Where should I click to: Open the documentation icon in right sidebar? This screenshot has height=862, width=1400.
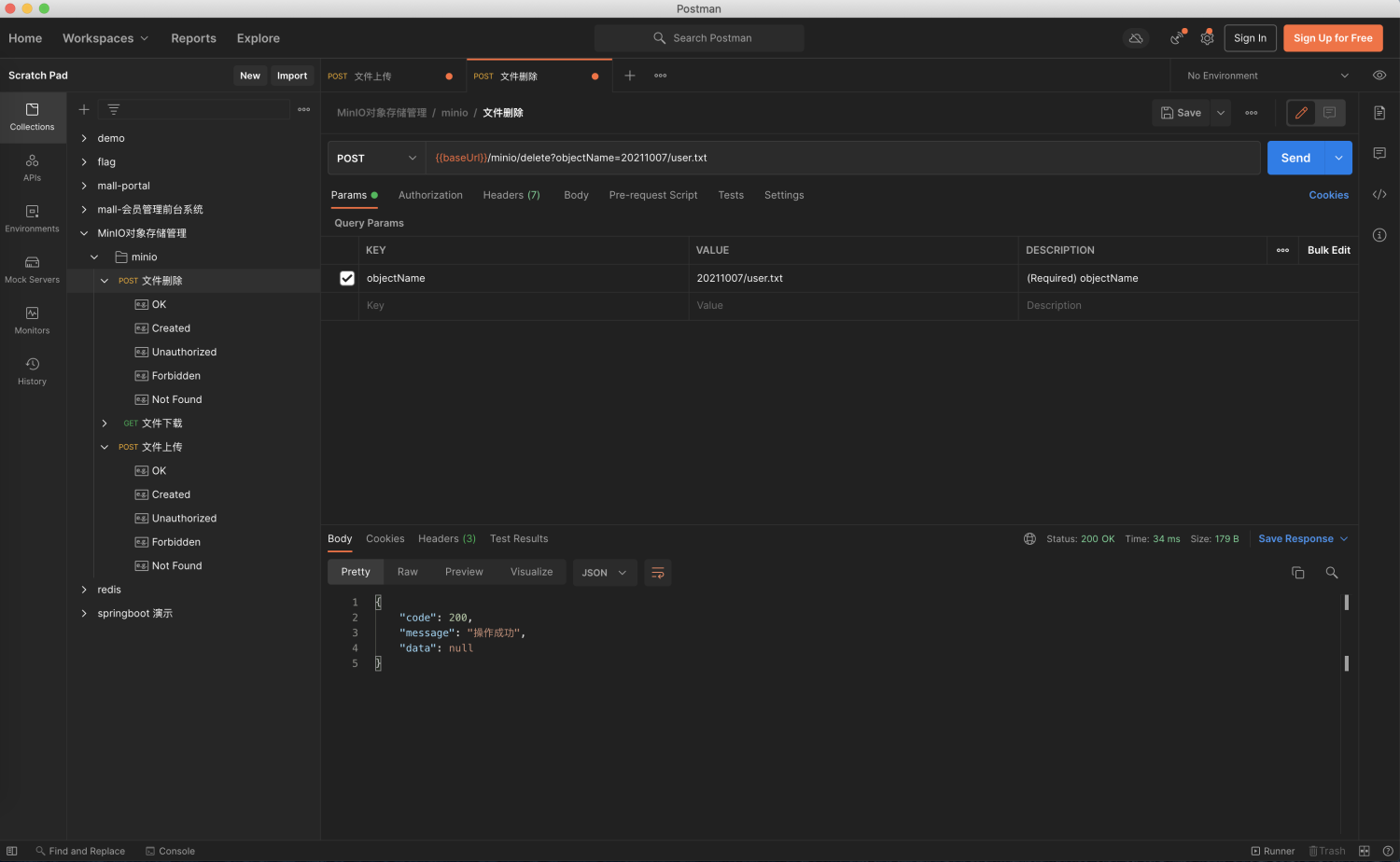1379,113
